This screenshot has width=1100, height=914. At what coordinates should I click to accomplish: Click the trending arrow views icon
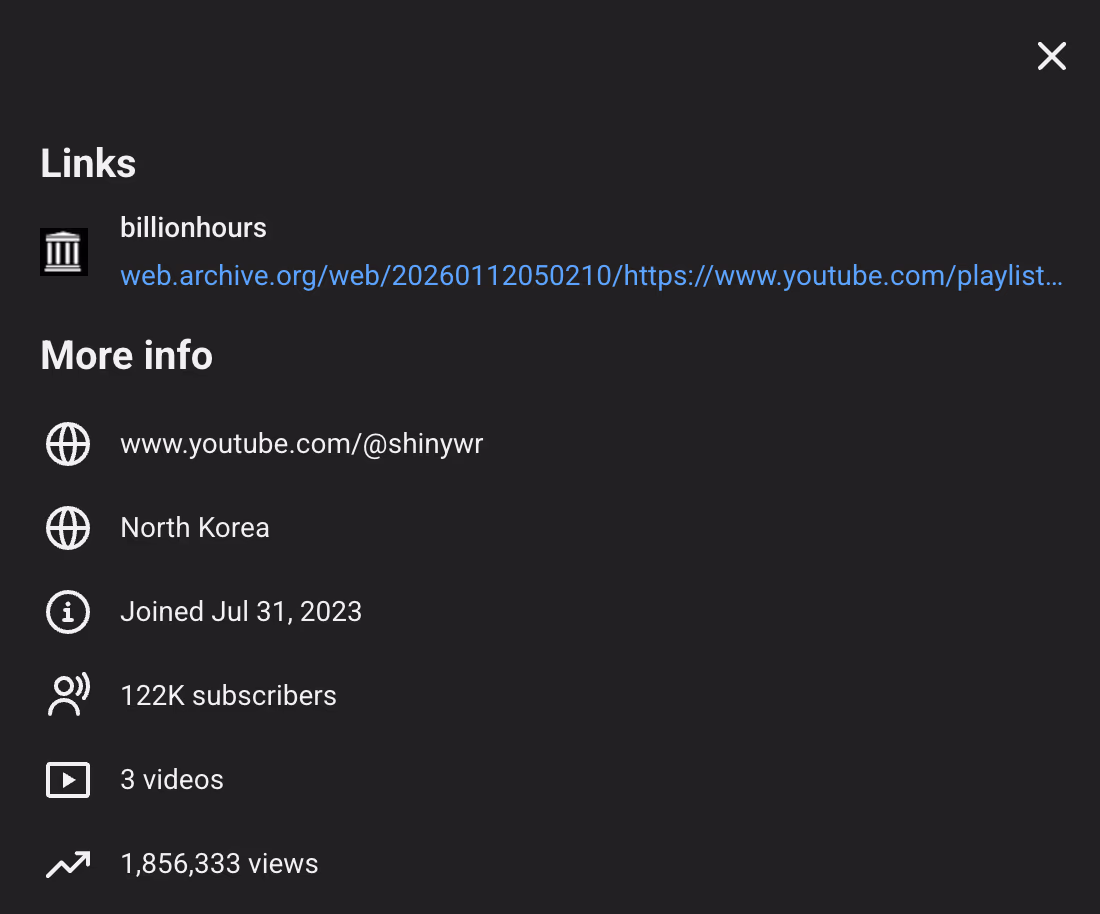tap(68, 864)
